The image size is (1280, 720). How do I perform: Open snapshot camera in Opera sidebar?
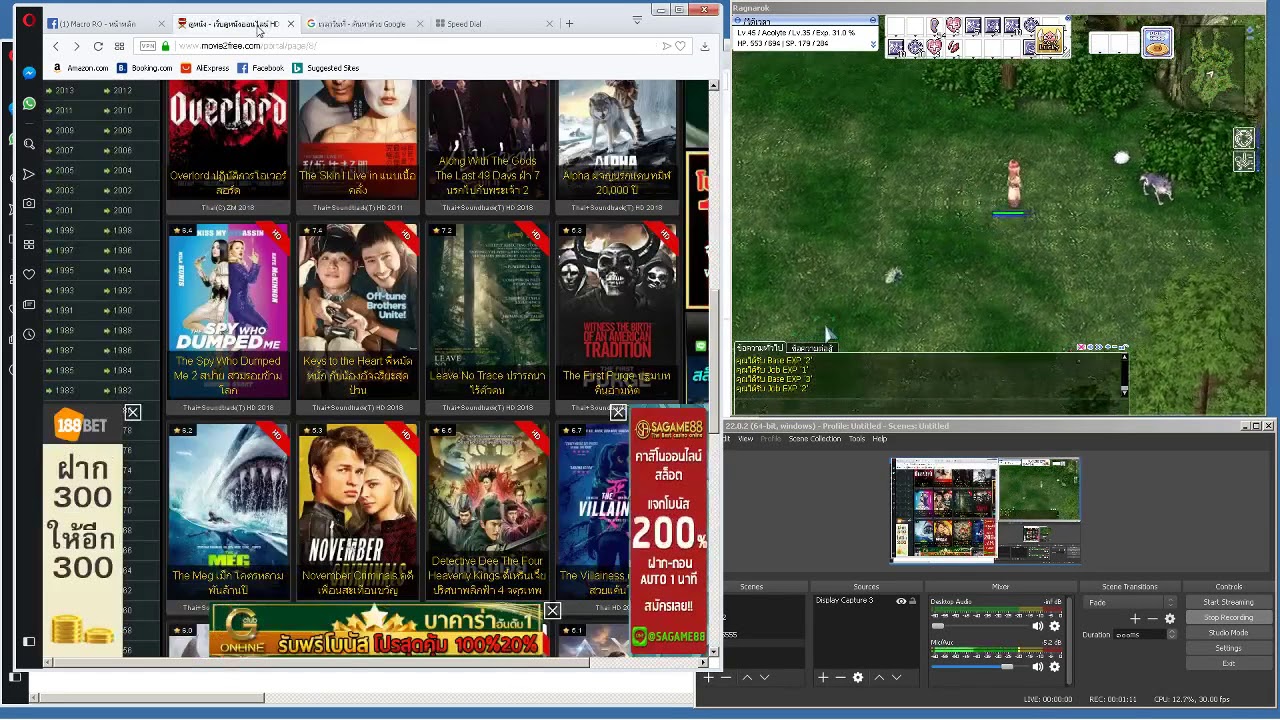point(29,204)
